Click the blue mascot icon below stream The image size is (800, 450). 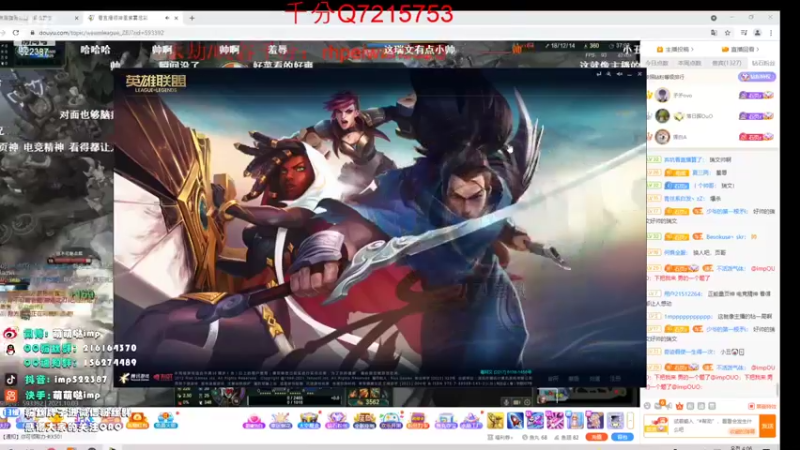(x=166, y=421)
